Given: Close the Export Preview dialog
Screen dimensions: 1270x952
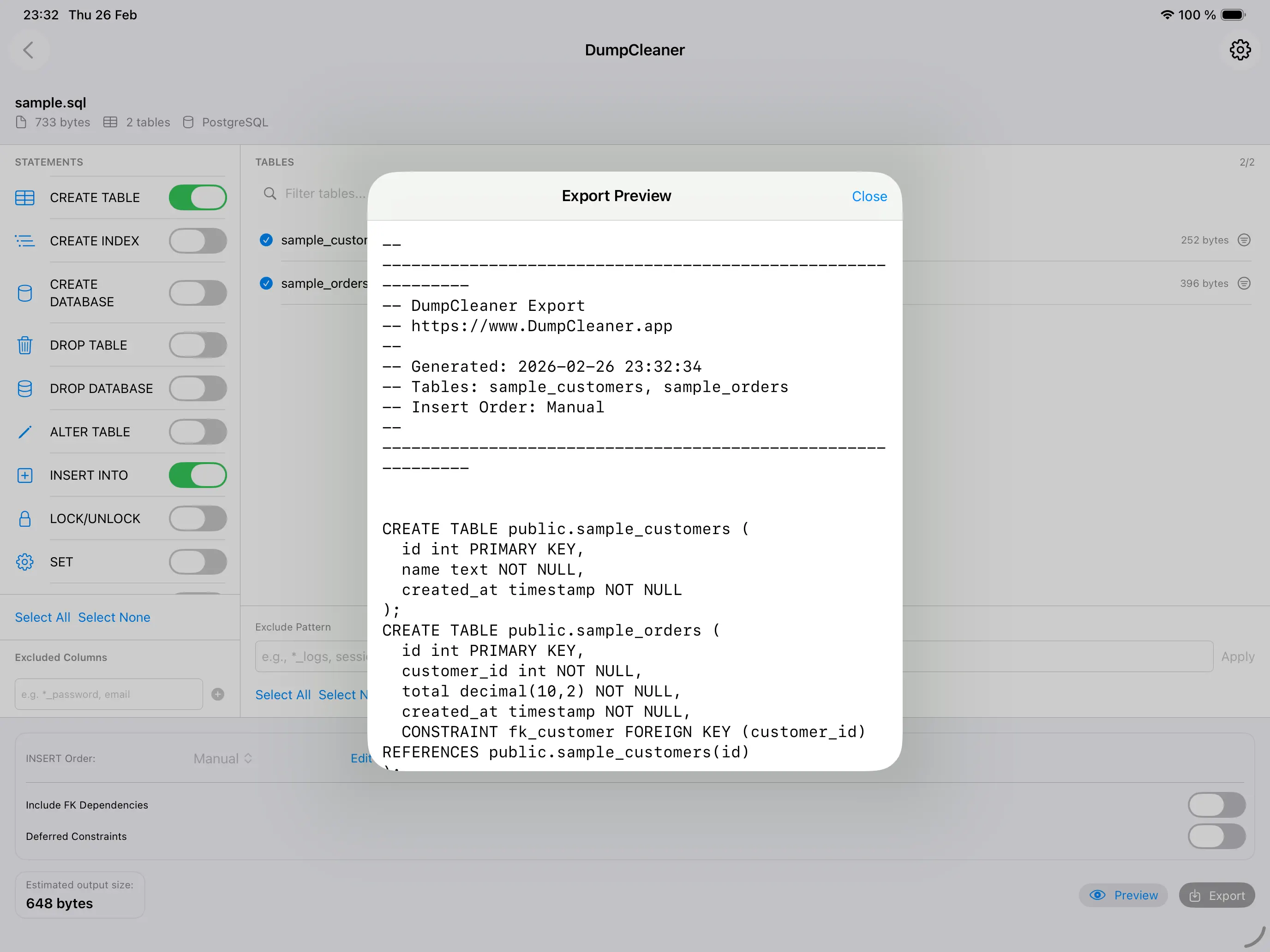Looking at the screenshot, I should (x=869, y=196).
